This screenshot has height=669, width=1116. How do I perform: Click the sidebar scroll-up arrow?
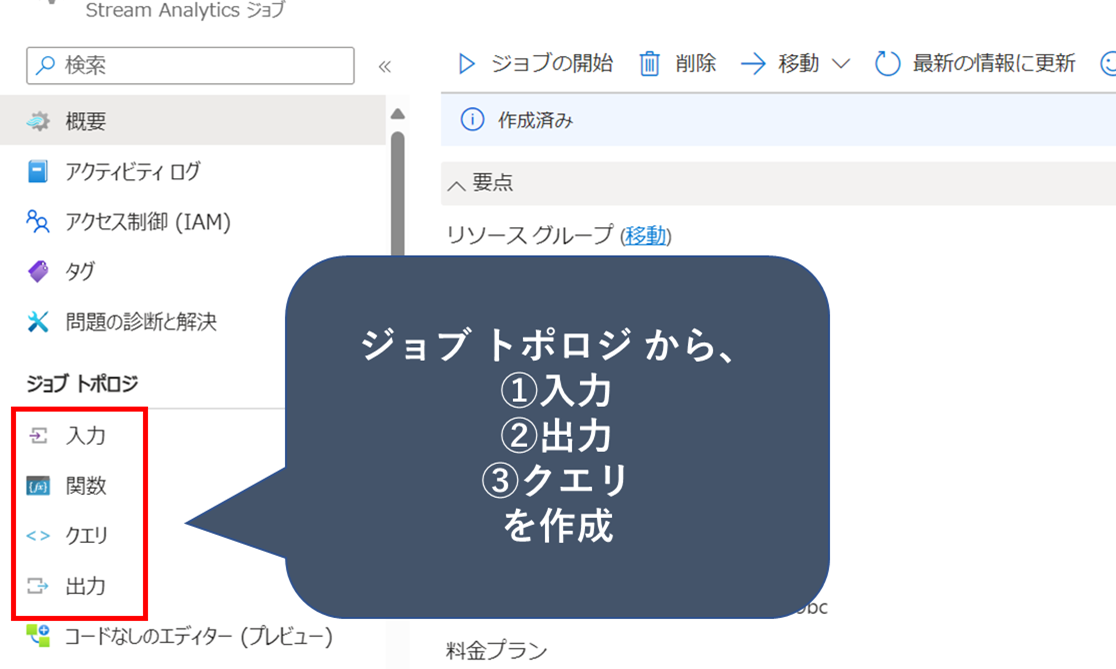tap(398, 114)
